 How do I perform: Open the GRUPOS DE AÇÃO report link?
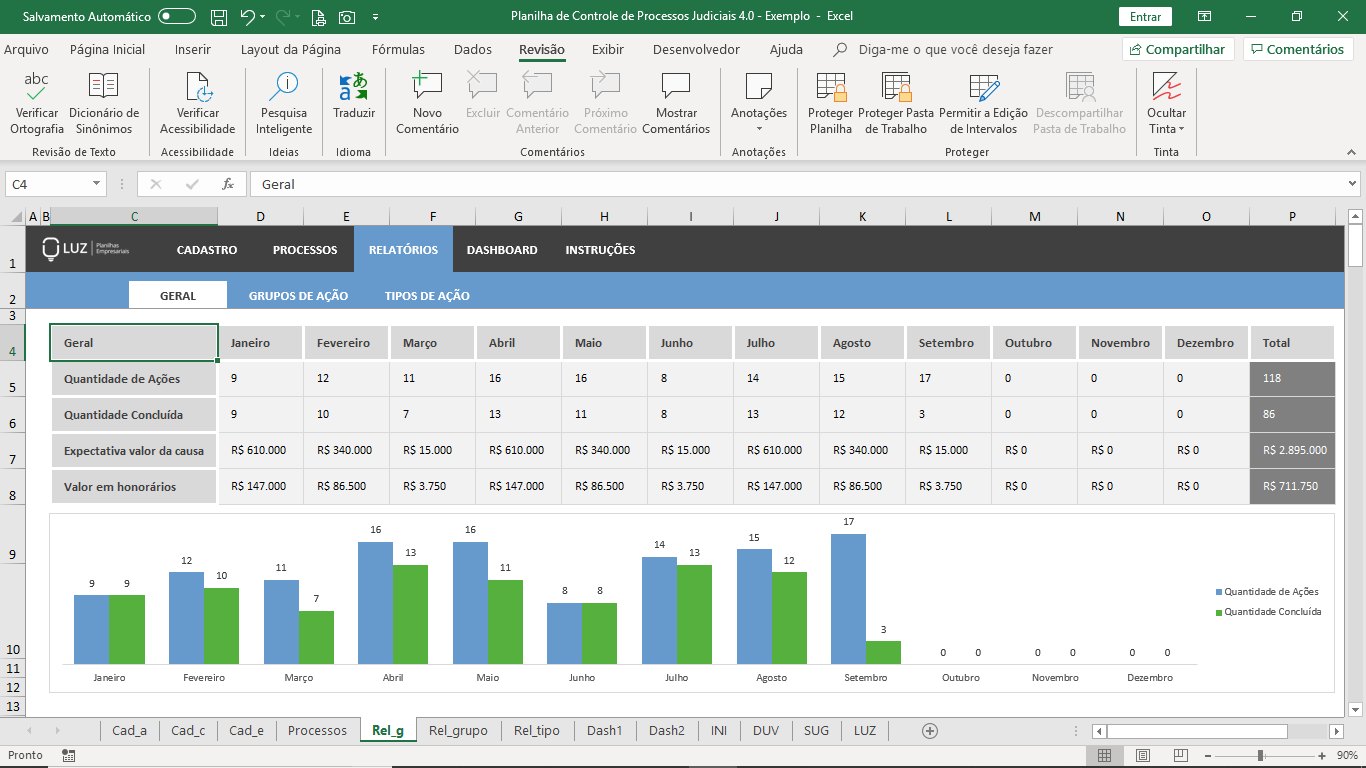tap(298, 296)
